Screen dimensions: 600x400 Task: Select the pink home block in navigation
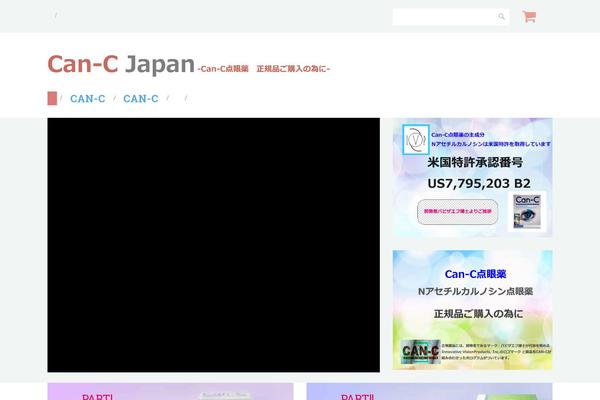[52, 98]
